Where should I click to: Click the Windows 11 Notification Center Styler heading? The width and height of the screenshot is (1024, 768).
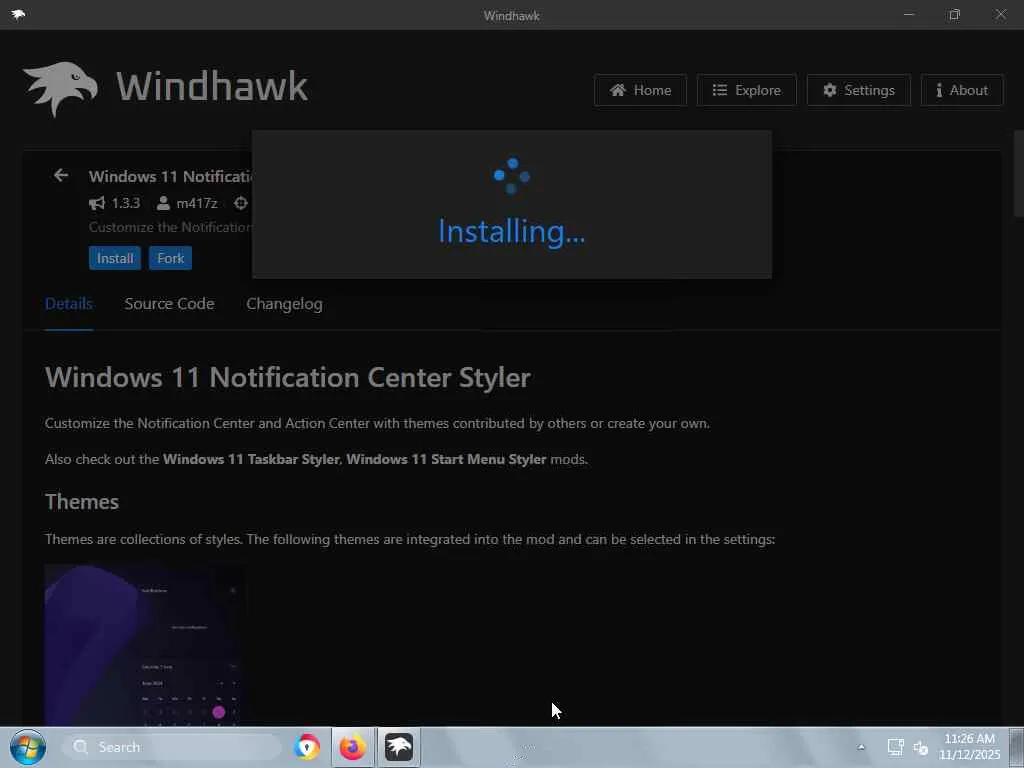click(x=287, y=377)
